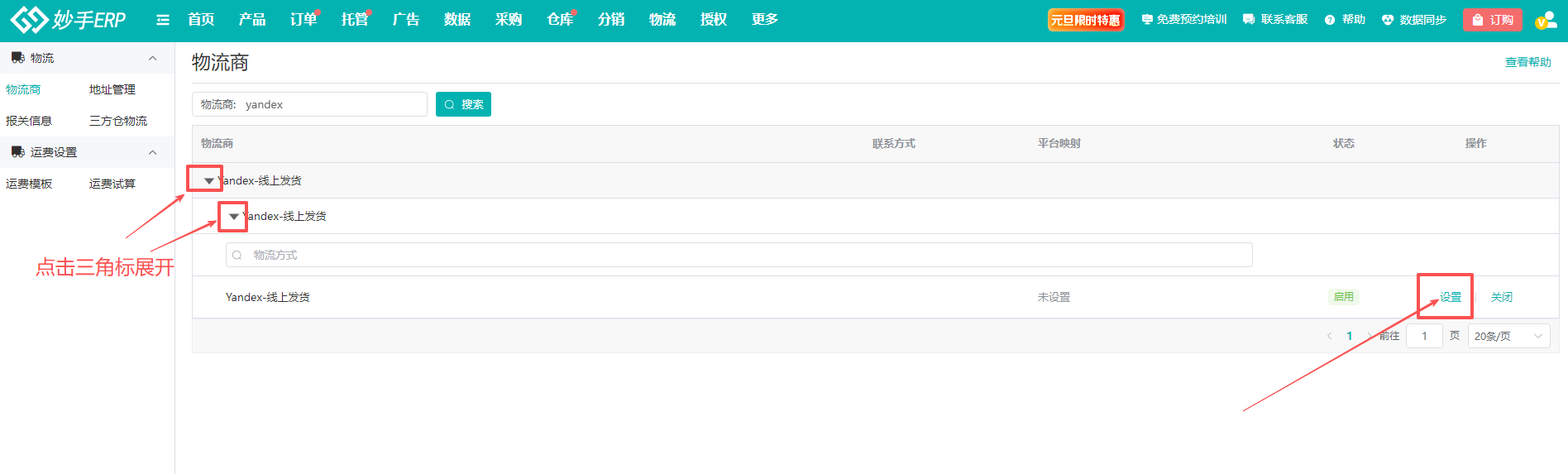Collapse the 物流 sidebar section chevron
Viewport: 1568px width, 474px height.
click(152, 58)
